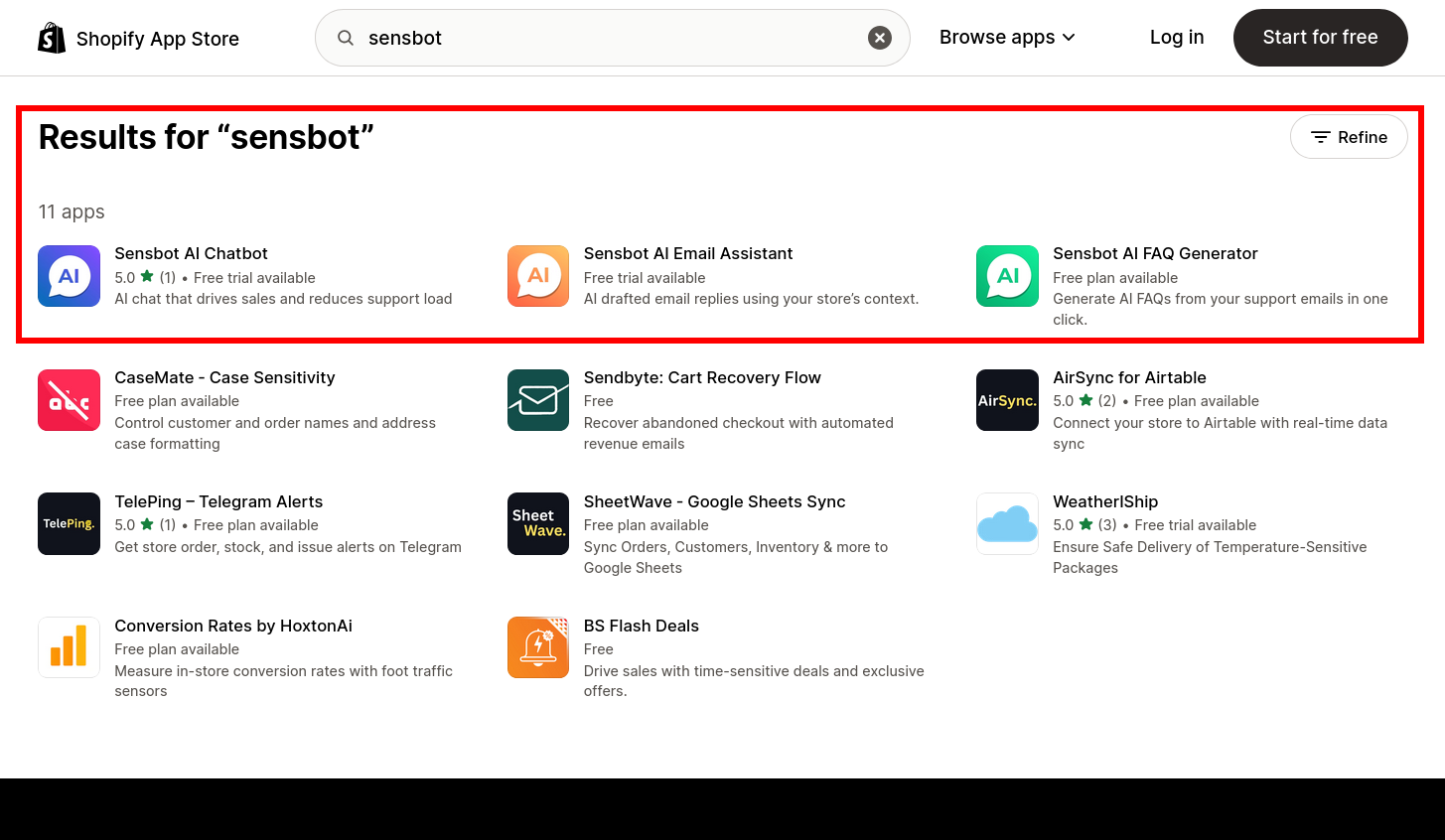Open the Sensbot AI Chatbot title link
The image size is (1445, 840).
(x=191, y=253)
